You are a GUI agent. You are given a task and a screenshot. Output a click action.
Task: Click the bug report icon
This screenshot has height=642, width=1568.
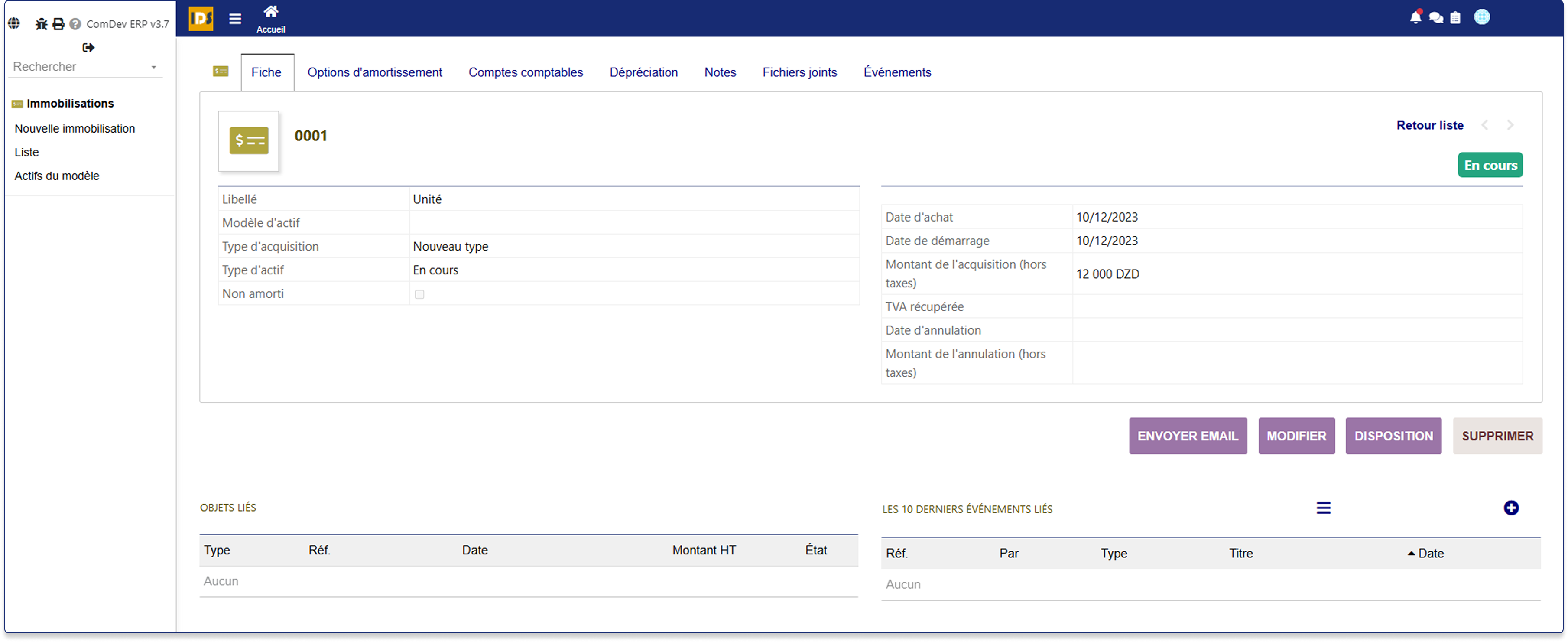(41, 24)
